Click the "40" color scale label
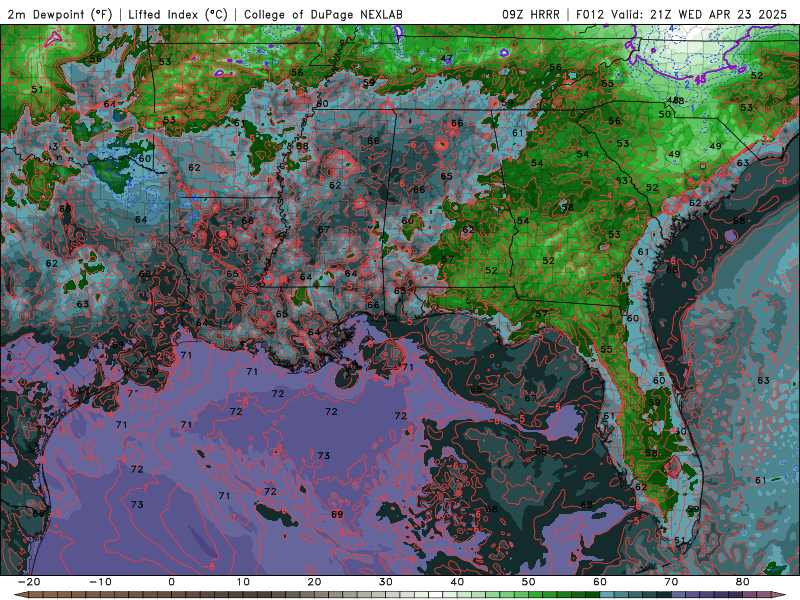Viewport: 800px width, 600px height. pyautogui.click(x=457, y=582)
